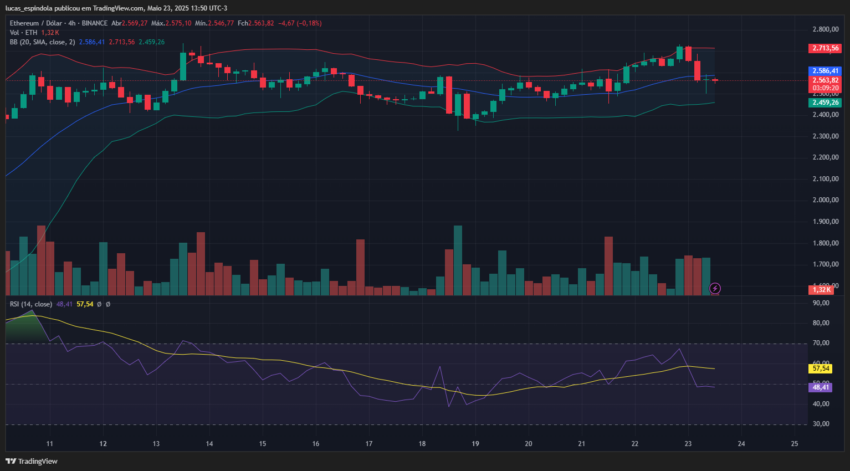850x471 pixels.
Task: Click the 70,00 level on RSI scale
Action: pos(821,343)
